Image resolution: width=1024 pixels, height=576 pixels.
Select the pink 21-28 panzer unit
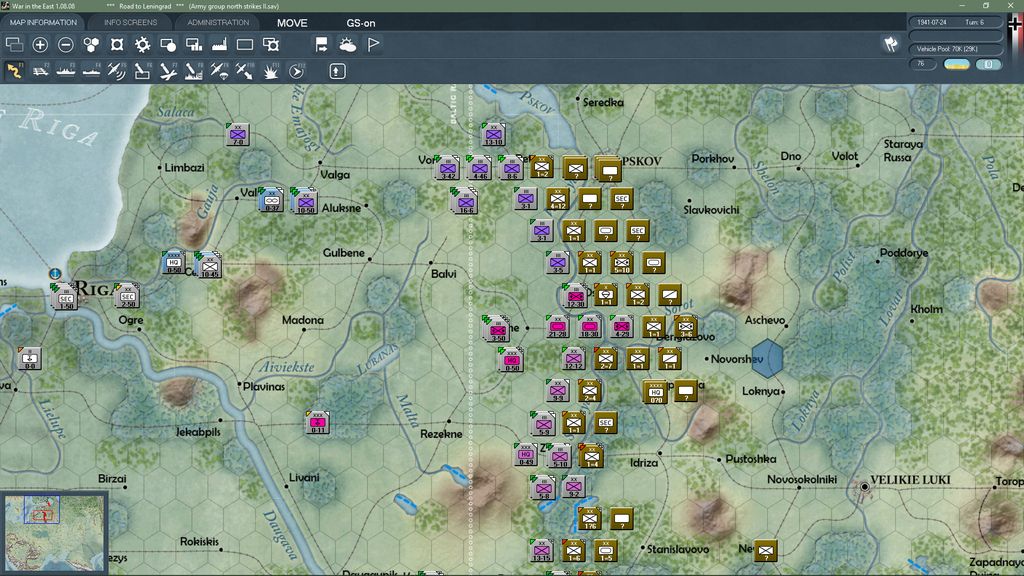557,327
